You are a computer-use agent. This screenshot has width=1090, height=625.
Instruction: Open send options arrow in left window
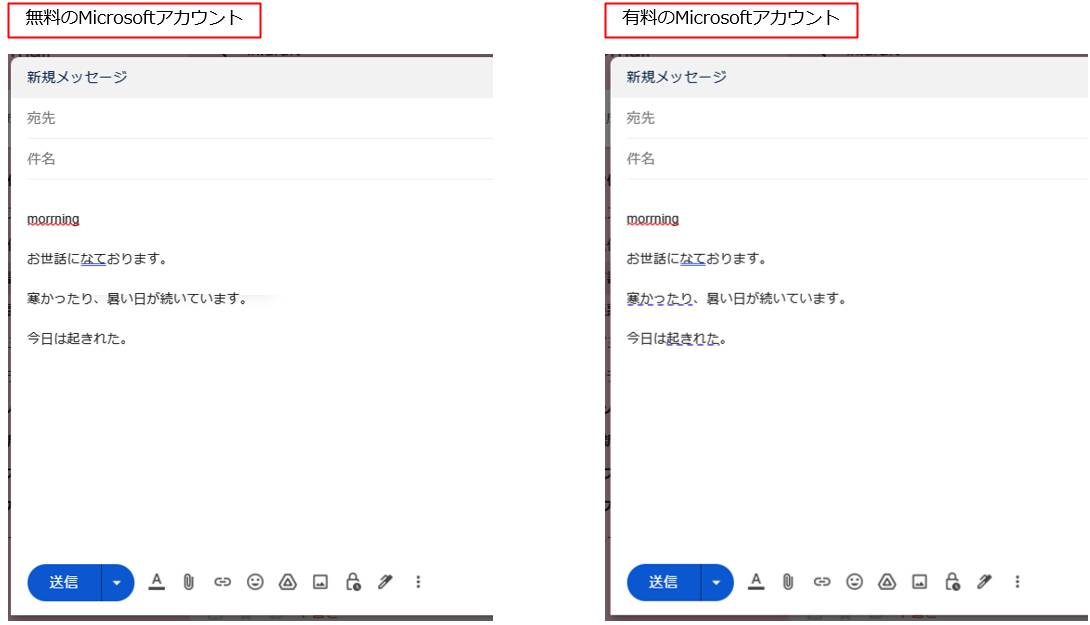(117, 582)
